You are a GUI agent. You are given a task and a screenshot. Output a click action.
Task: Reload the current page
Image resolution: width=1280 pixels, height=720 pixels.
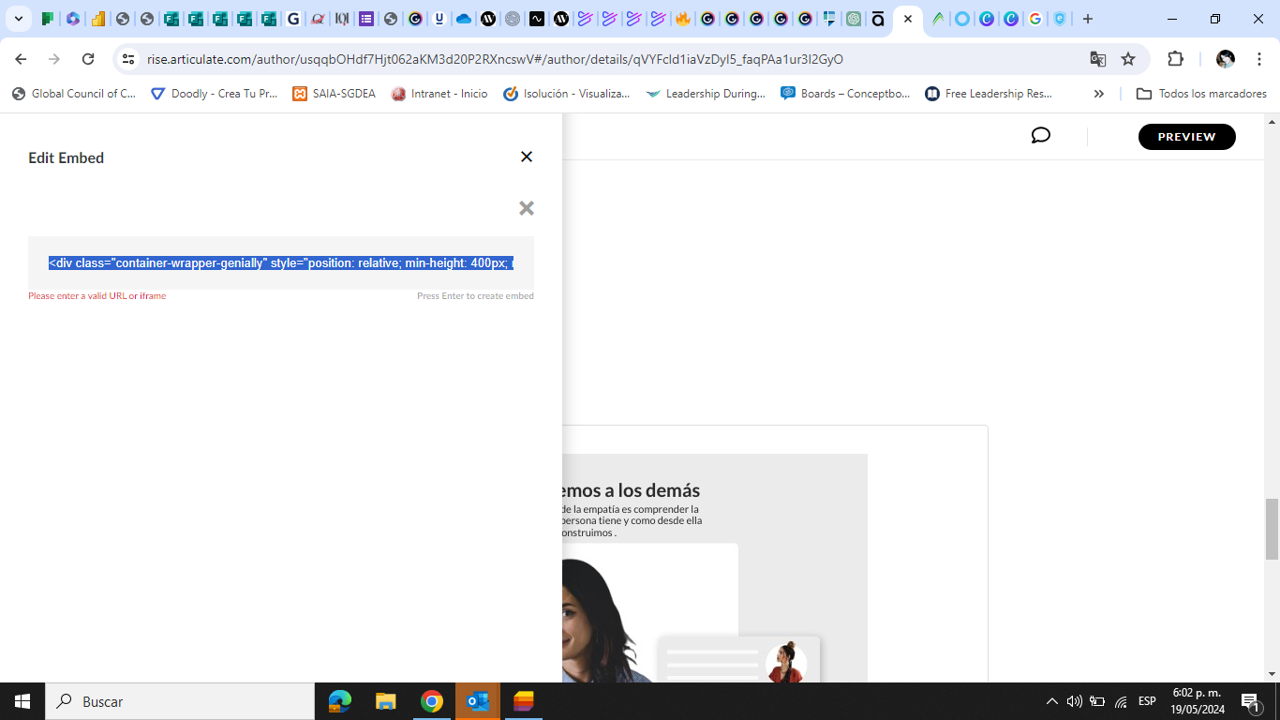click(x=88, y=59)
